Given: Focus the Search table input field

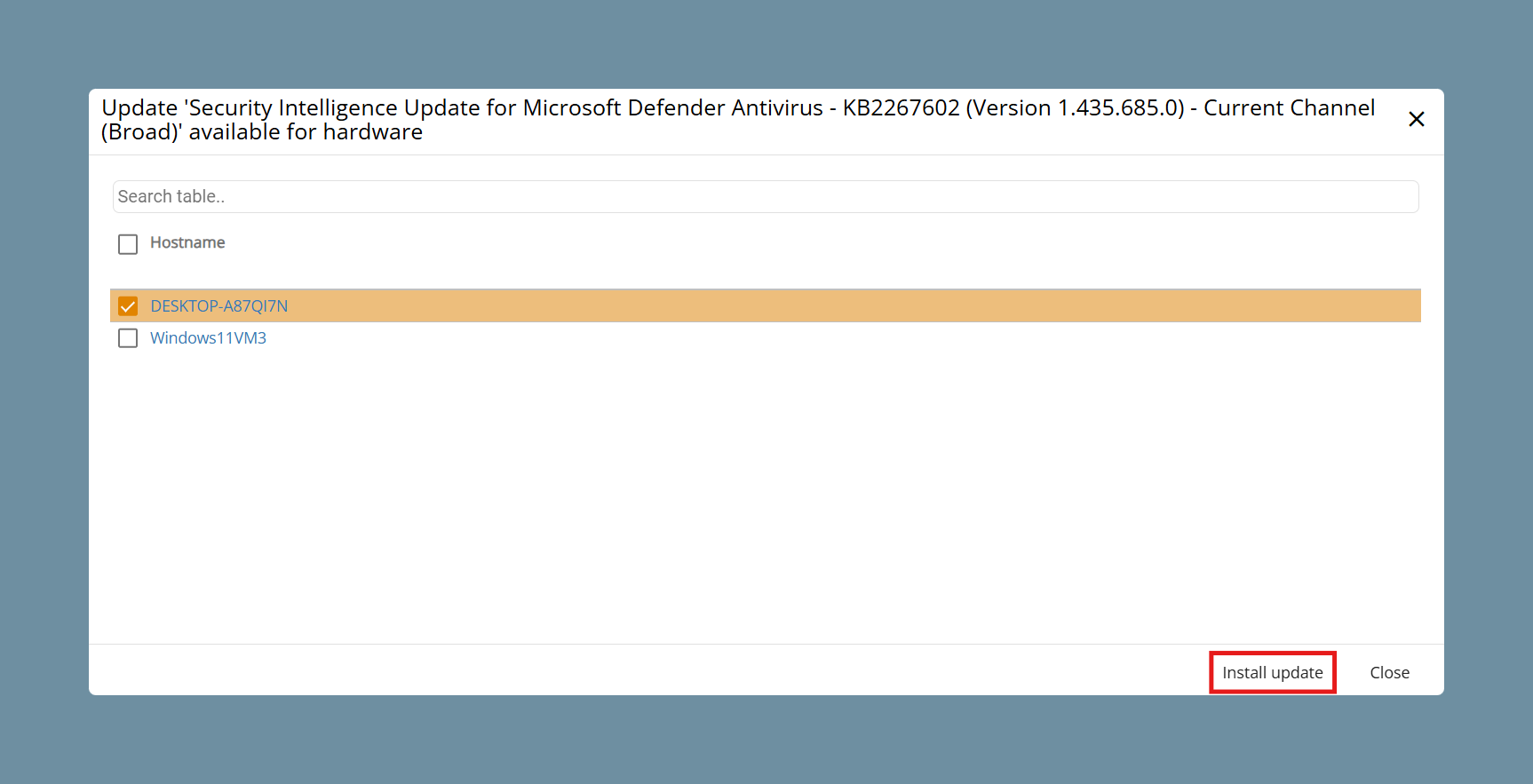Looking at the screenshot, I should (766, 197).
